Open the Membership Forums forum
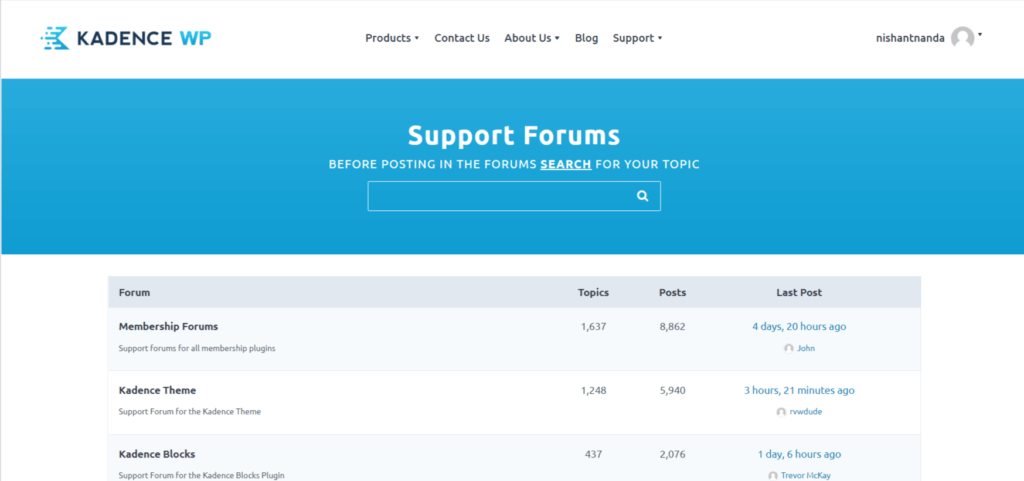1024x481 pixels. click(x=168, y=326)
